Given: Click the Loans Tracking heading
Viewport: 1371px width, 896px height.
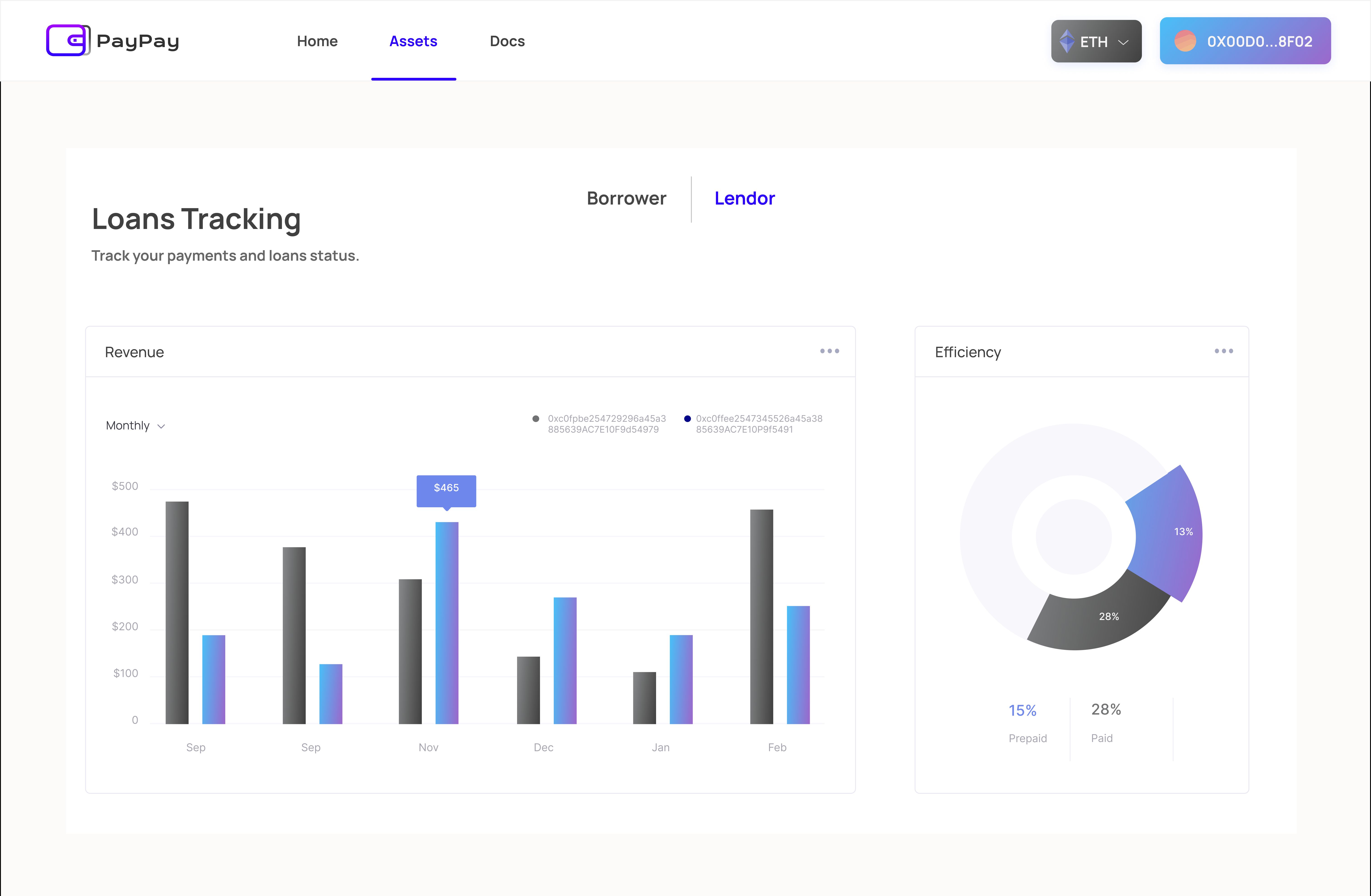Looking at the screenshot, I should coord(197,219).
